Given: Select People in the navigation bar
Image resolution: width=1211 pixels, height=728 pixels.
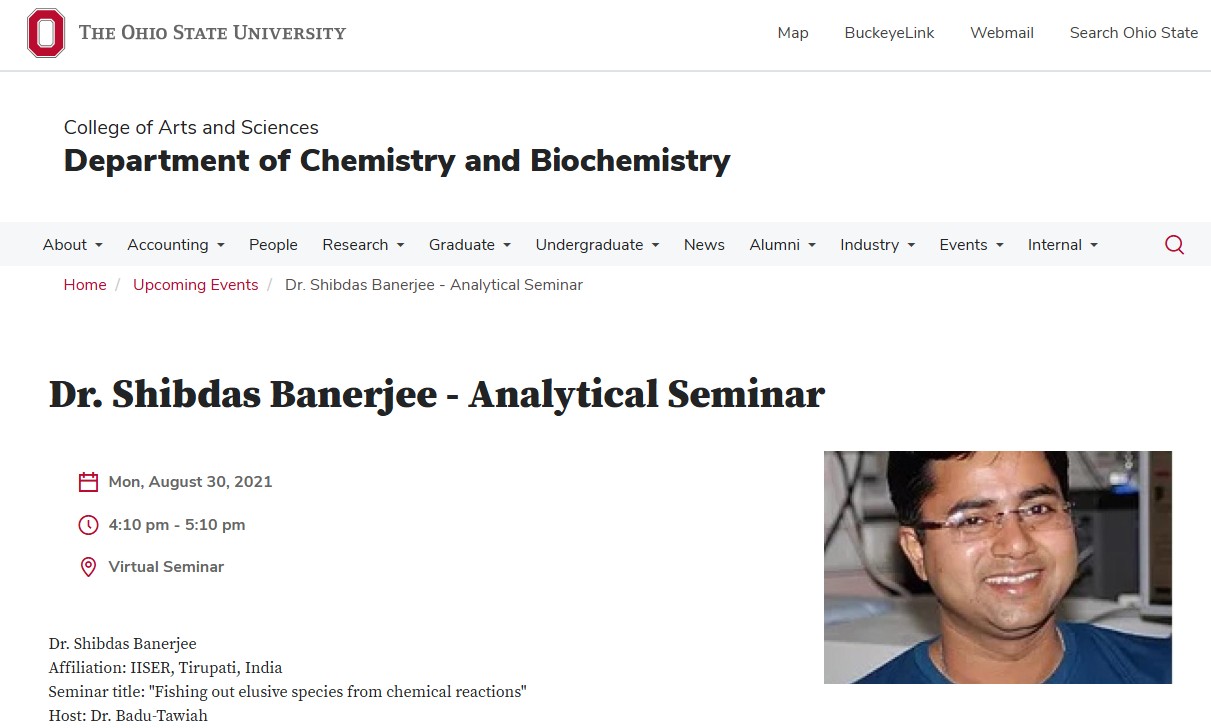Looking at the screenshot, I should tap(273, 245).
